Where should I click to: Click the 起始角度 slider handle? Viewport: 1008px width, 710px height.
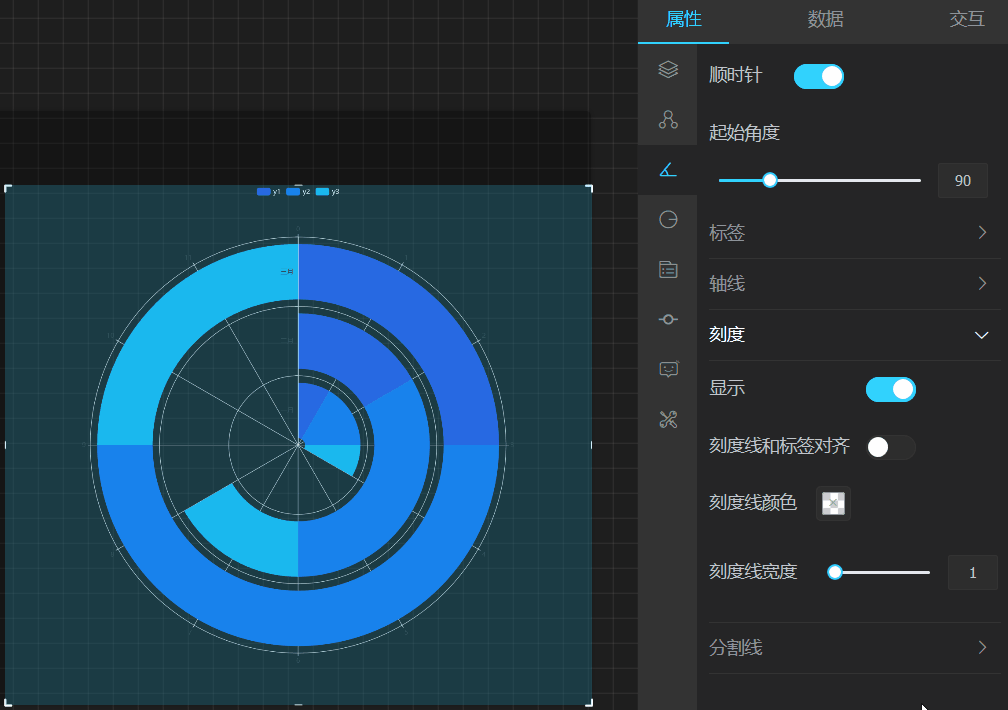(x=770, y=180)
